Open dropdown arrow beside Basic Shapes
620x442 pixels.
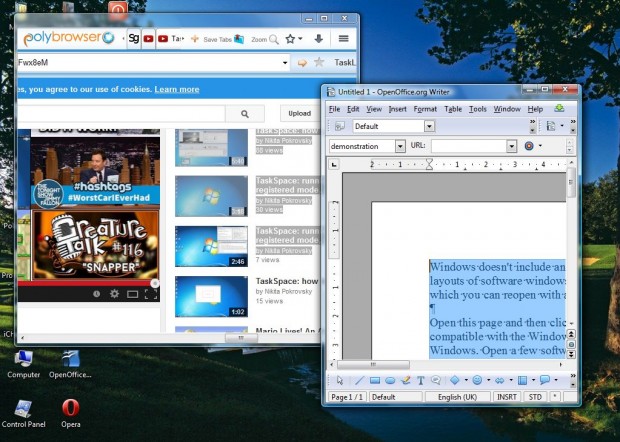(466, 380)
